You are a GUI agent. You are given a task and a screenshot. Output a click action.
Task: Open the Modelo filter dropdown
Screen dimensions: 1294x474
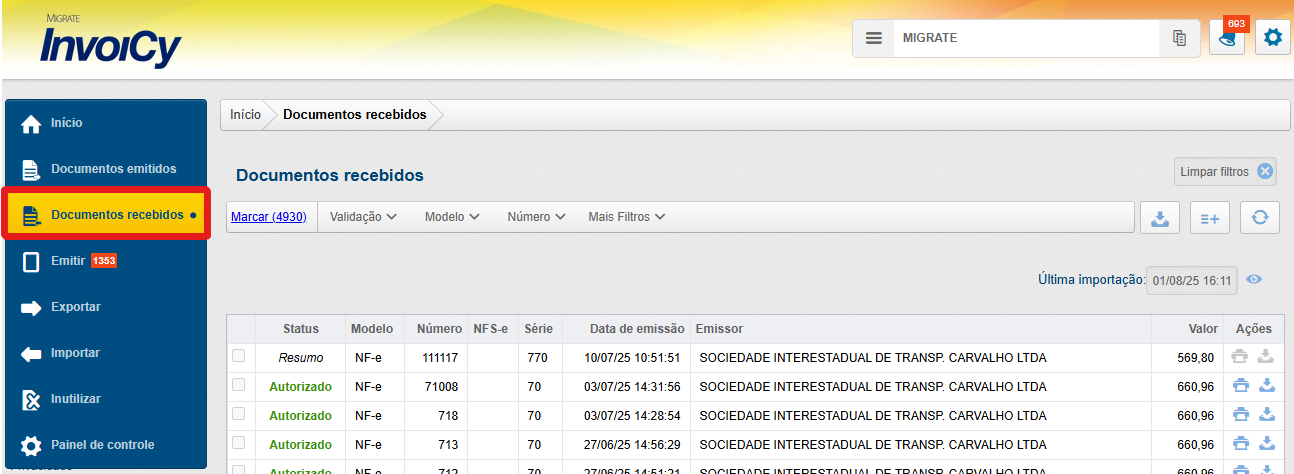click(x=452, y=217)
